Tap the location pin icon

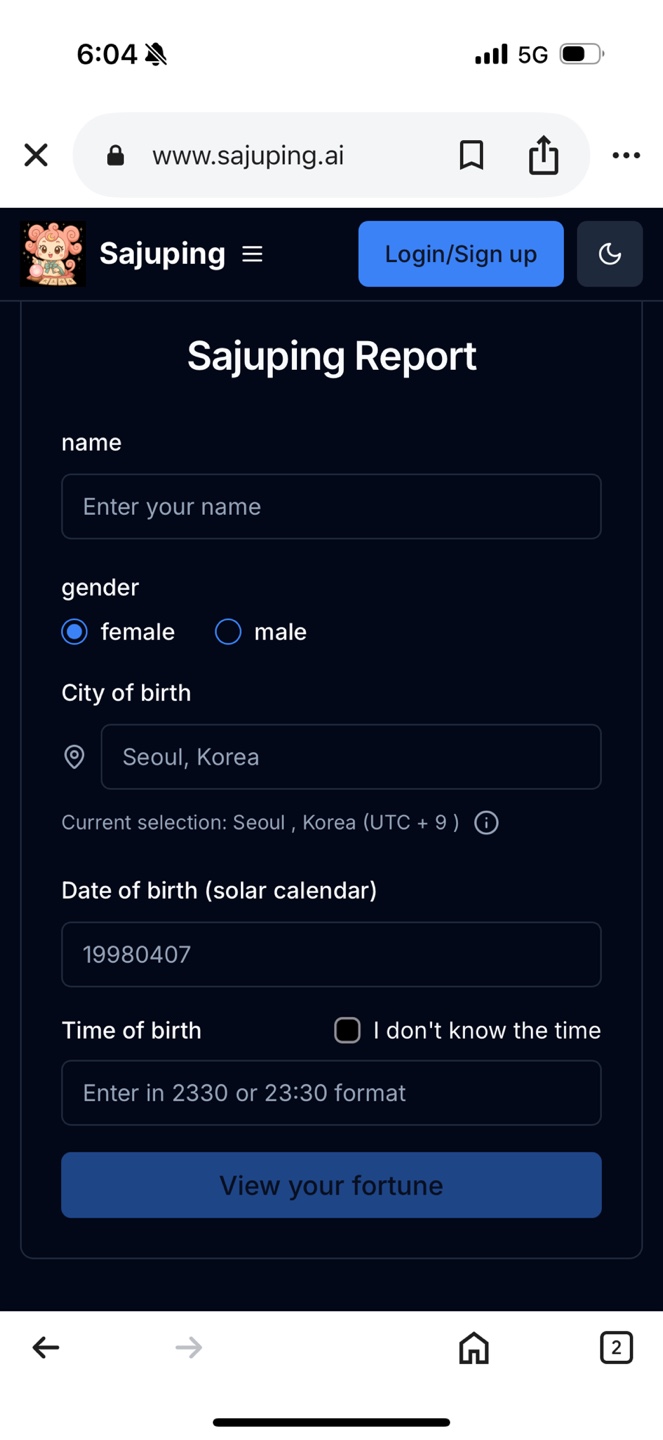point(75,757)
